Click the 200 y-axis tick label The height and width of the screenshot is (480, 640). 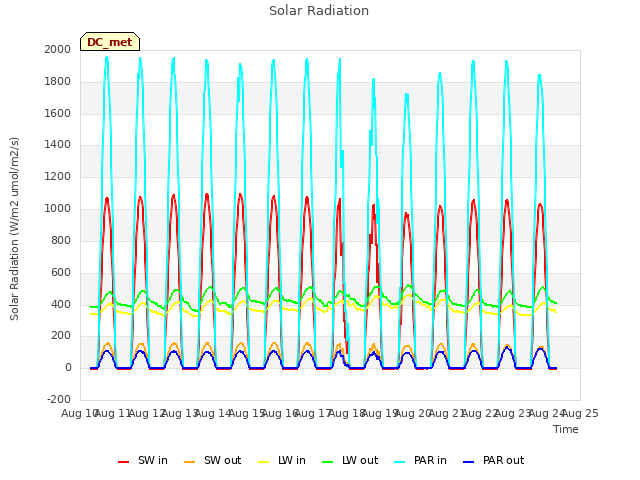tap(61, 336)
